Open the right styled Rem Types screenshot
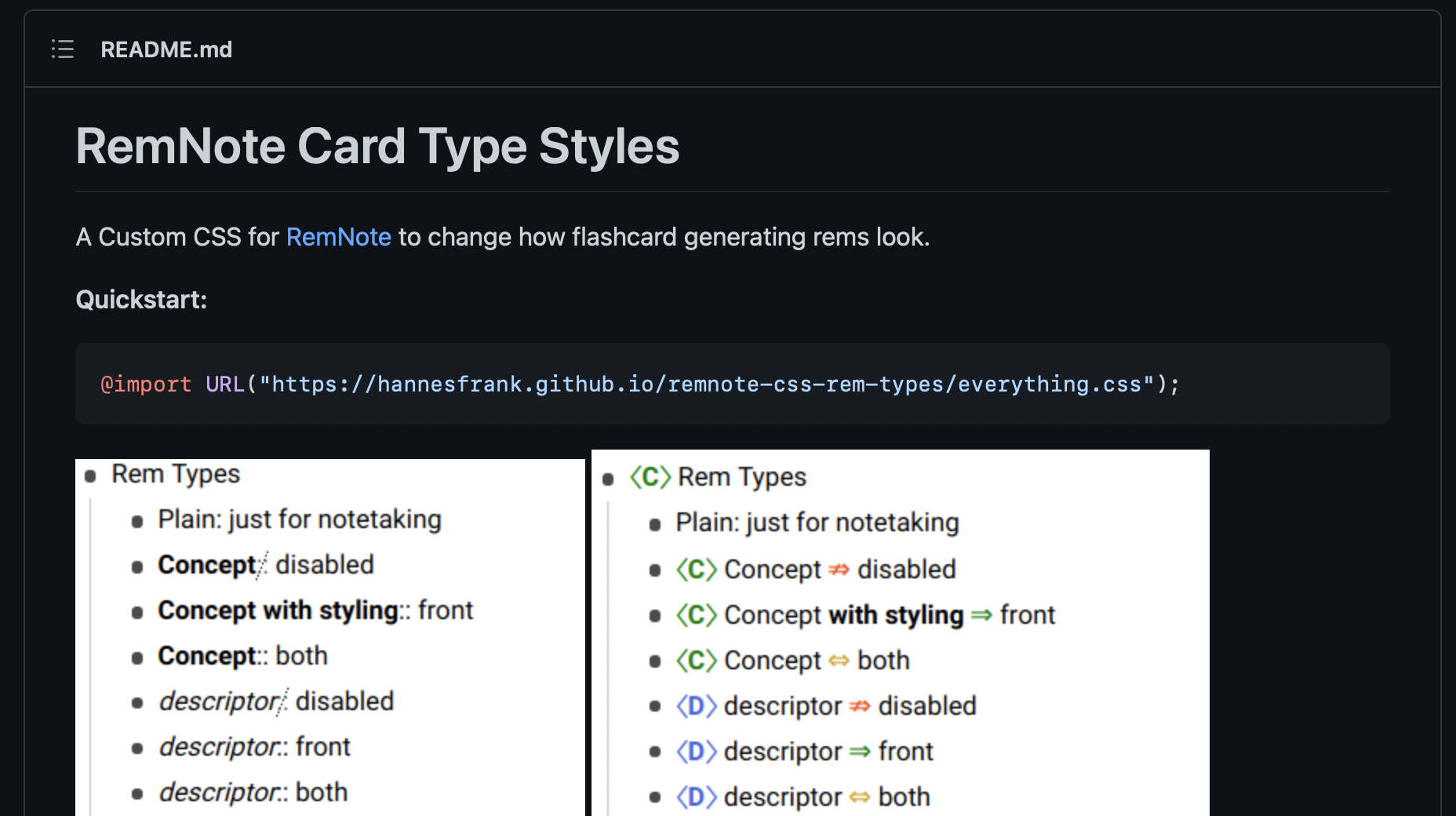The image size is (1456, 816). [x=901, y=632]
